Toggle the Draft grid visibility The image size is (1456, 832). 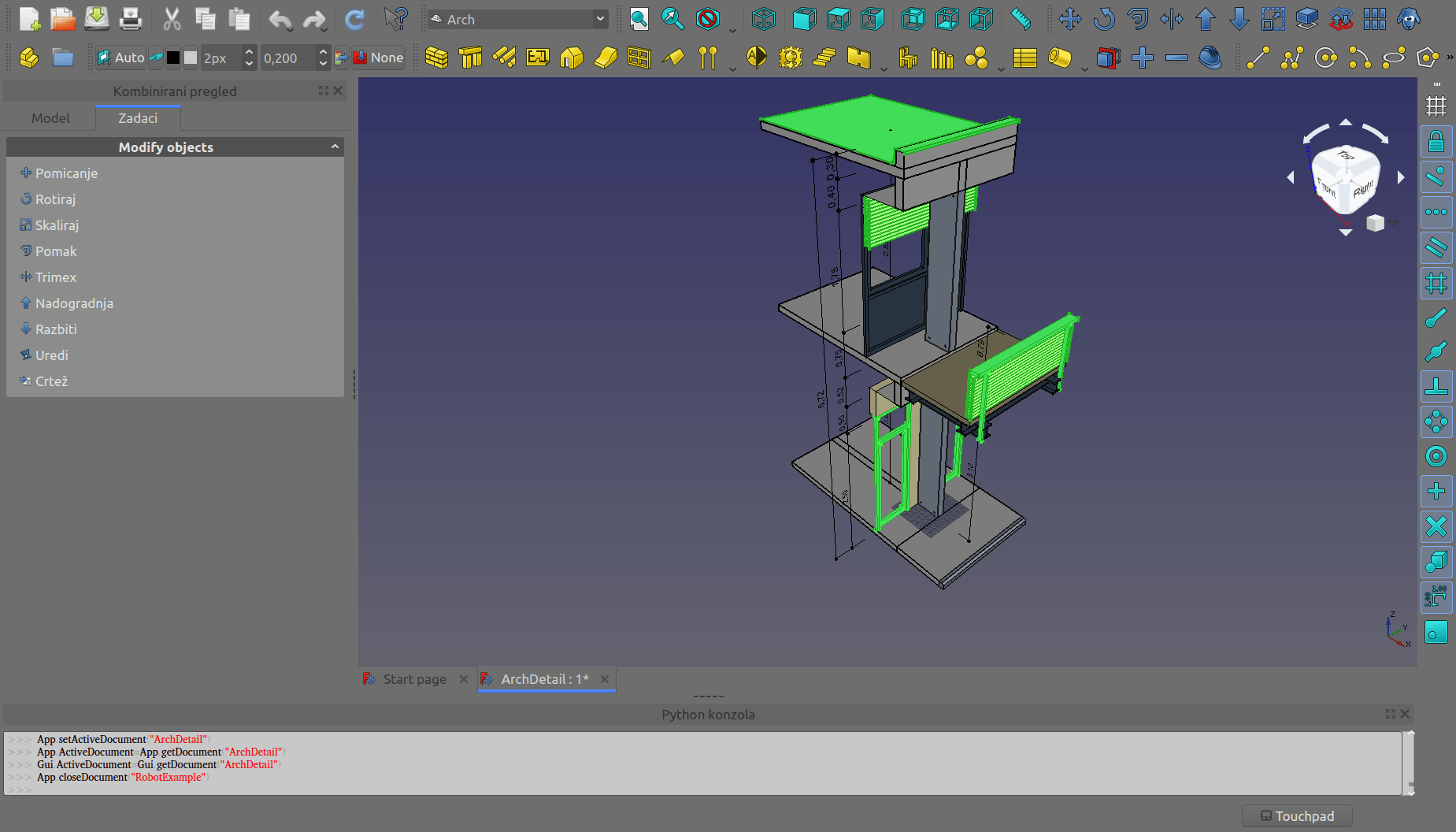[x=1436, y=106]
